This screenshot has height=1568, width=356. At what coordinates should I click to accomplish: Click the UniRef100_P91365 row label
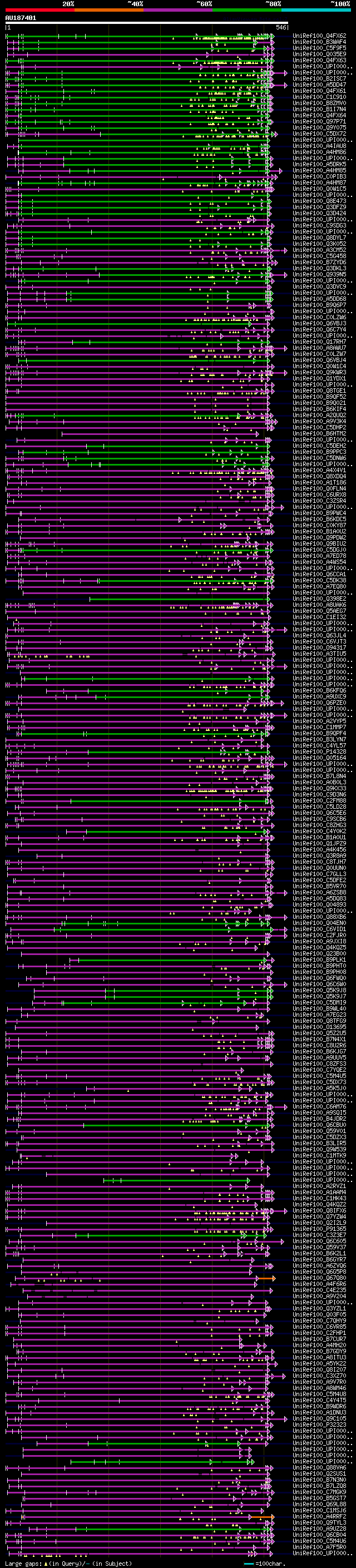pyautogui.click(x=319, y=1229)
